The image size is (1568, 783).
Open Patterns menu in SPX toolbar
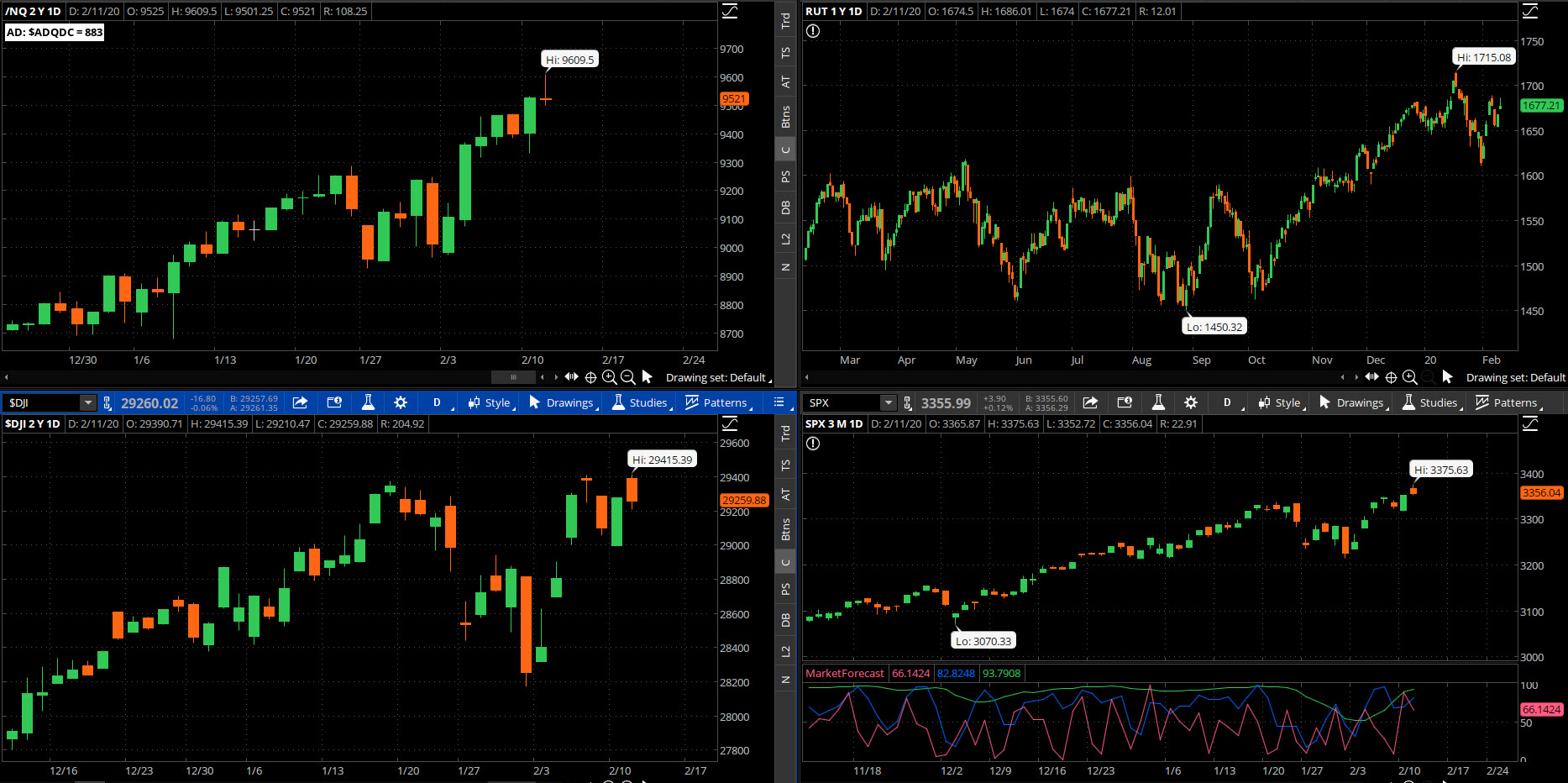1508,402
